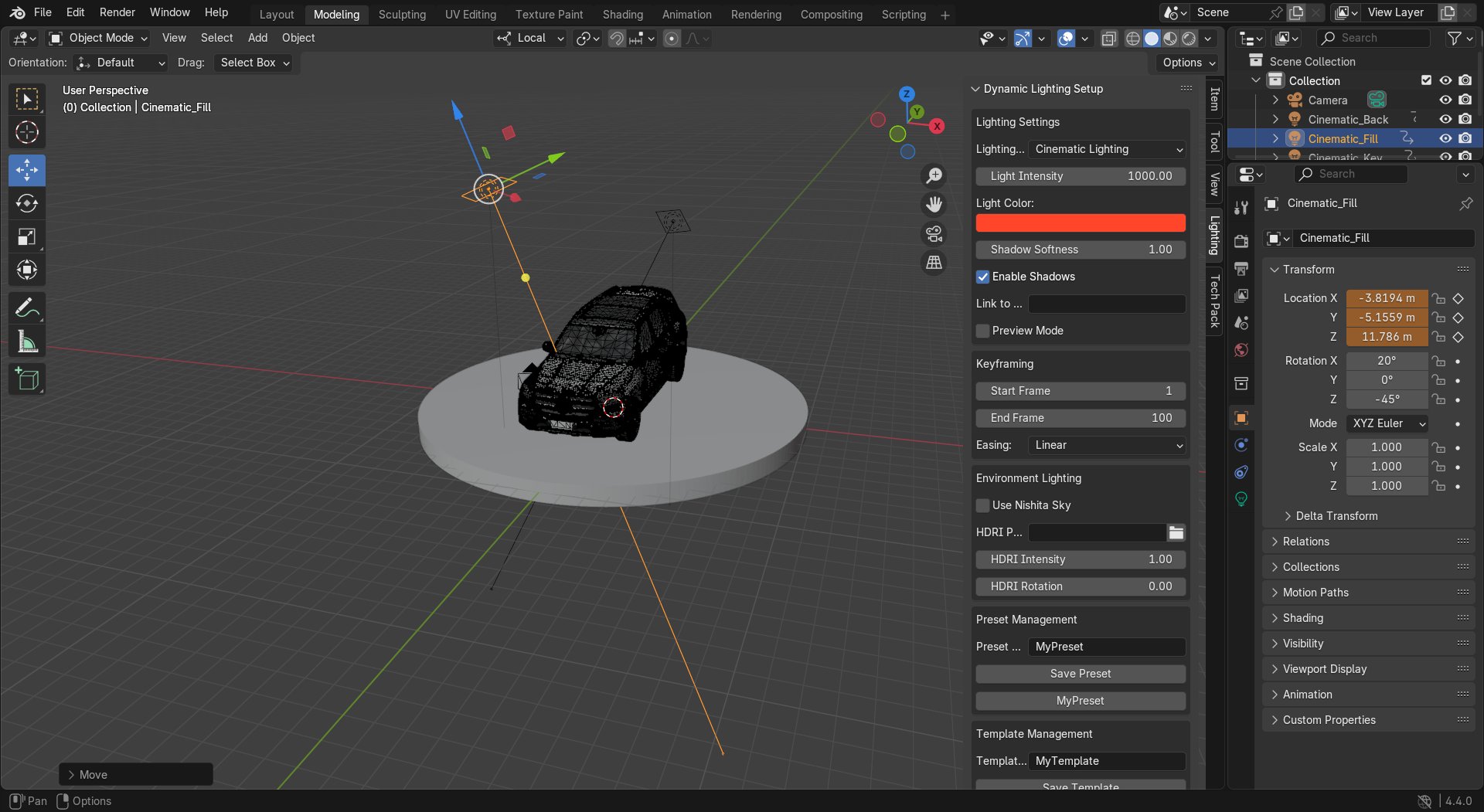Activate the Scale tool
The image size is (1484, 812).
(x=27, y=236)
